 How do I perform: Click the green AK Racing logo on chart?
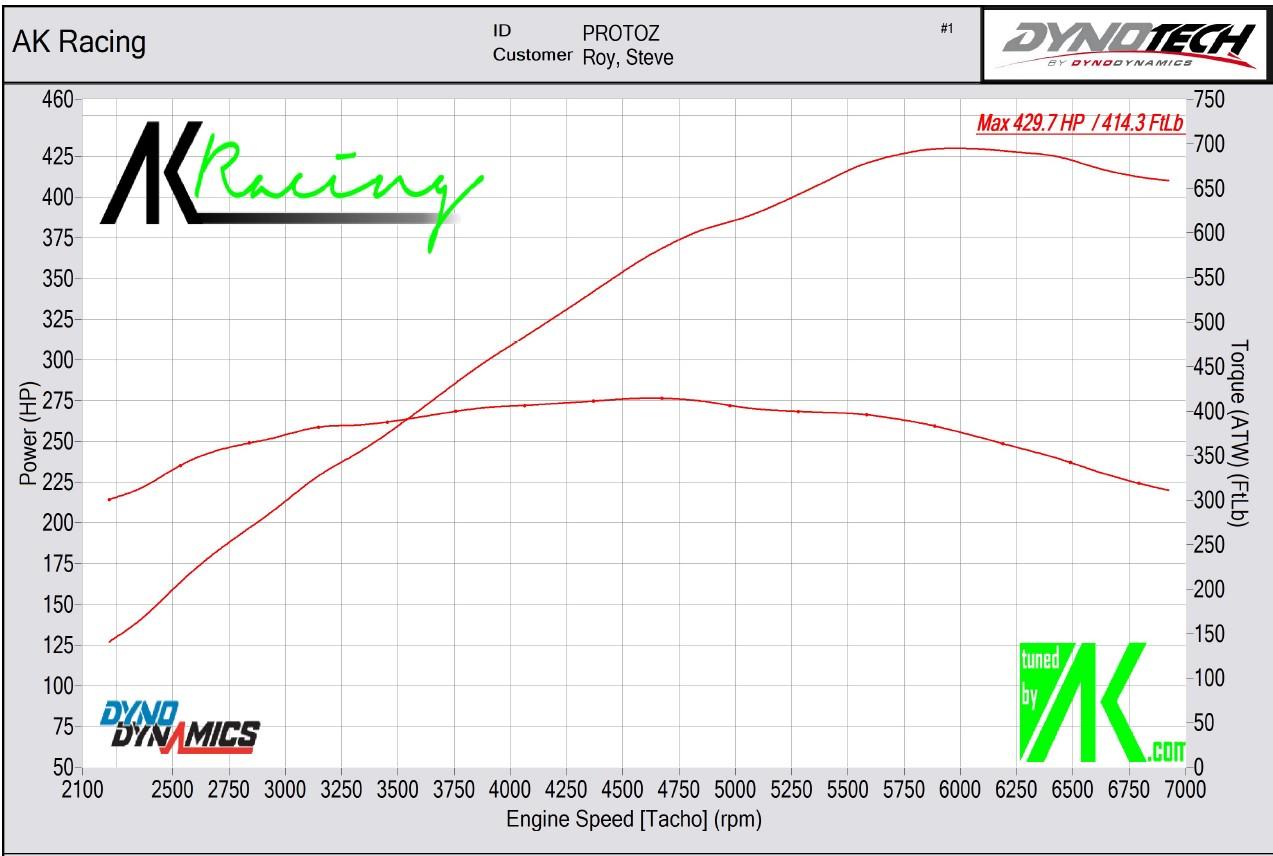[x=292, y=187]
